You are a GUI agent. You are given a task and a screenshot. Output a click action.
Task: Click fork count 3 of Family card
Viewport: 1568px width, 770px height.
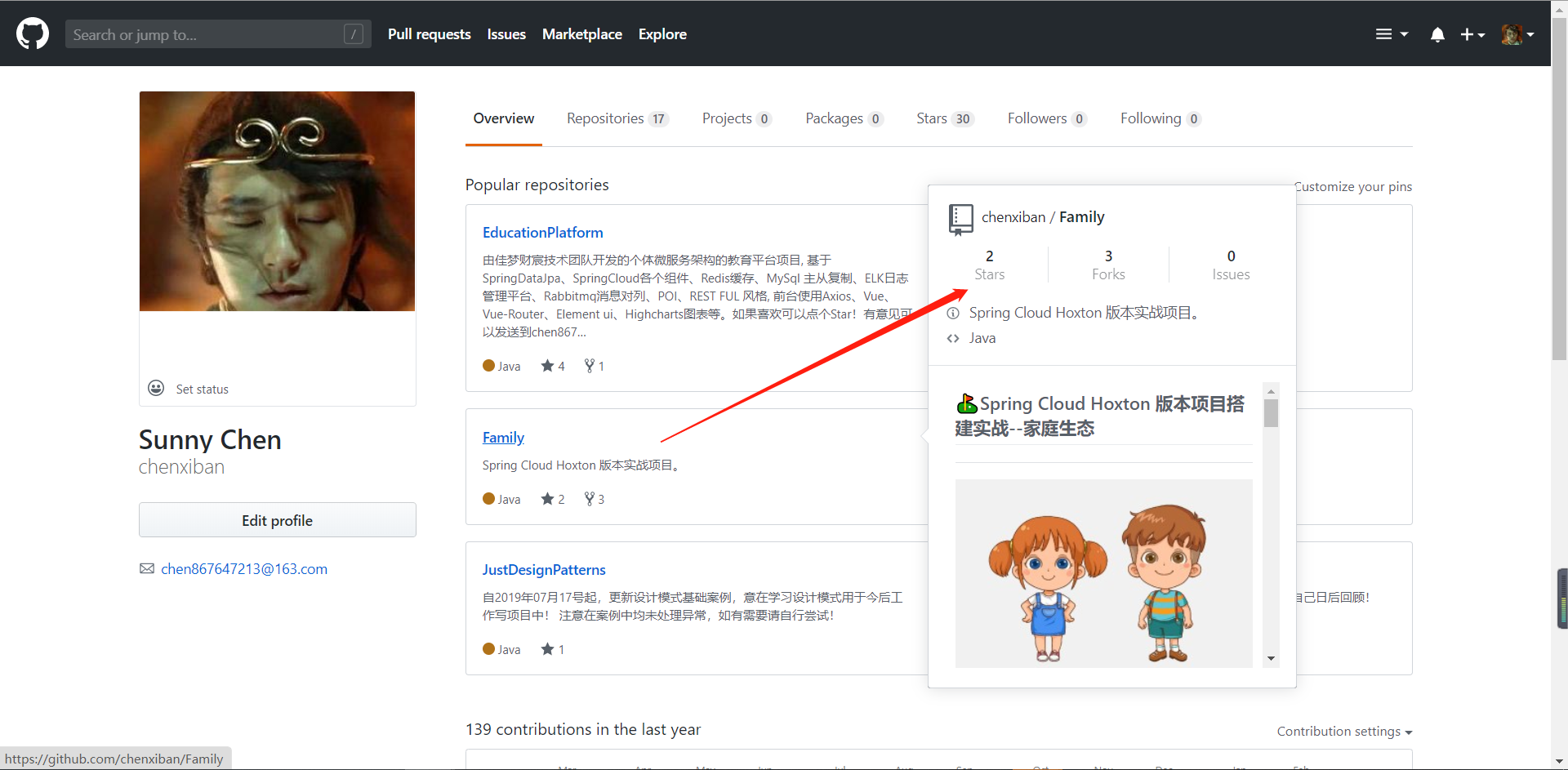595,499
